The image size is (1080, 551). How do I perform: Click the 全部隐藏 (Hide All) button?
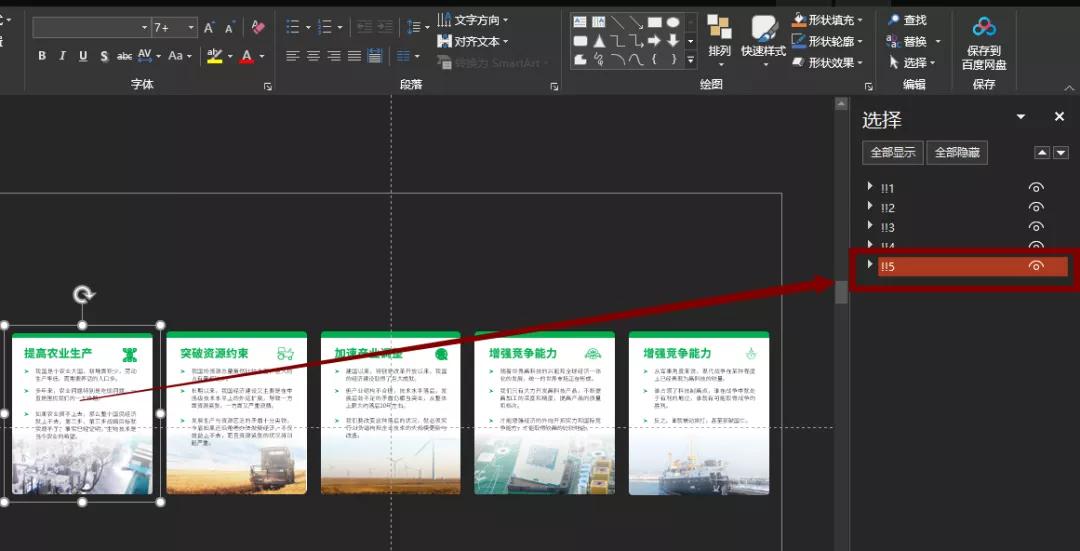pos(957,153)
